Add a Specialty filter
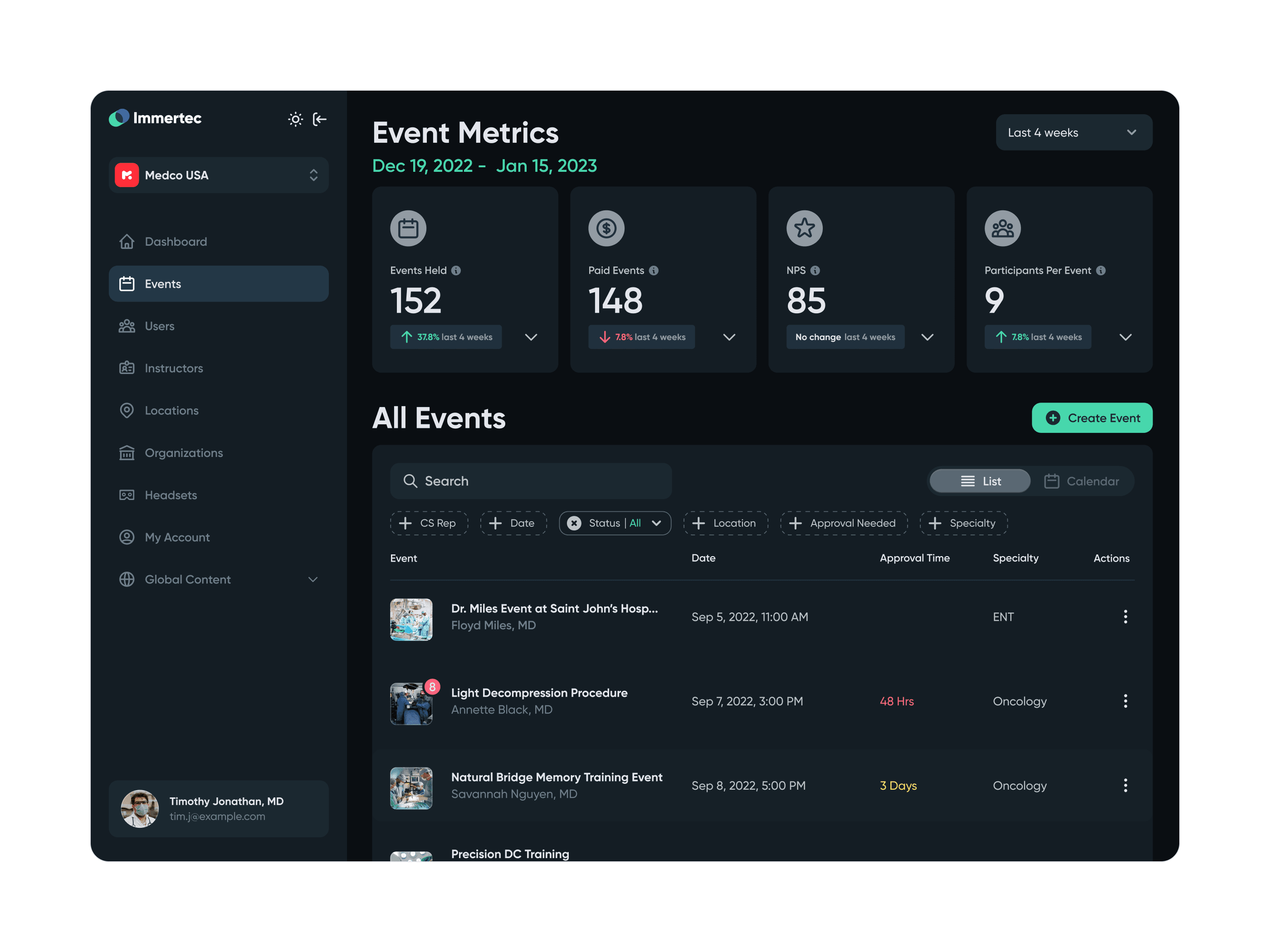The width and height of the screenshot is (1270, 952). (963, 523)
